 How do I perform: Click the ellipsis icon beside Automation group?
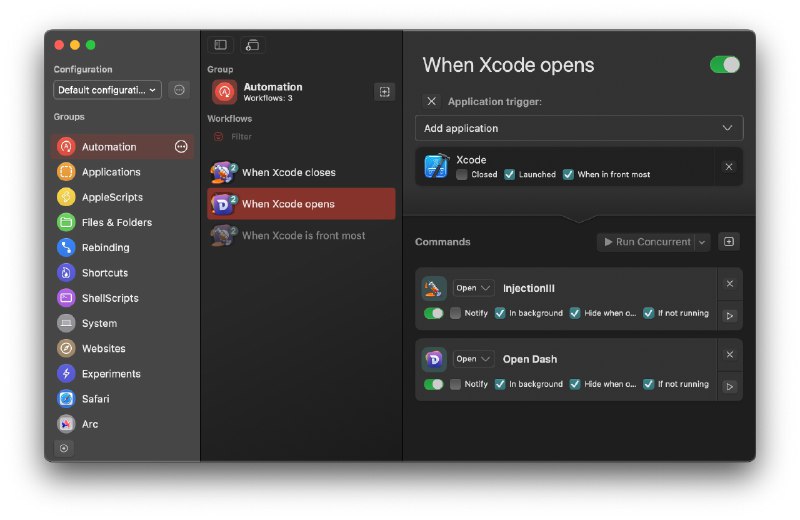point(181,147)
